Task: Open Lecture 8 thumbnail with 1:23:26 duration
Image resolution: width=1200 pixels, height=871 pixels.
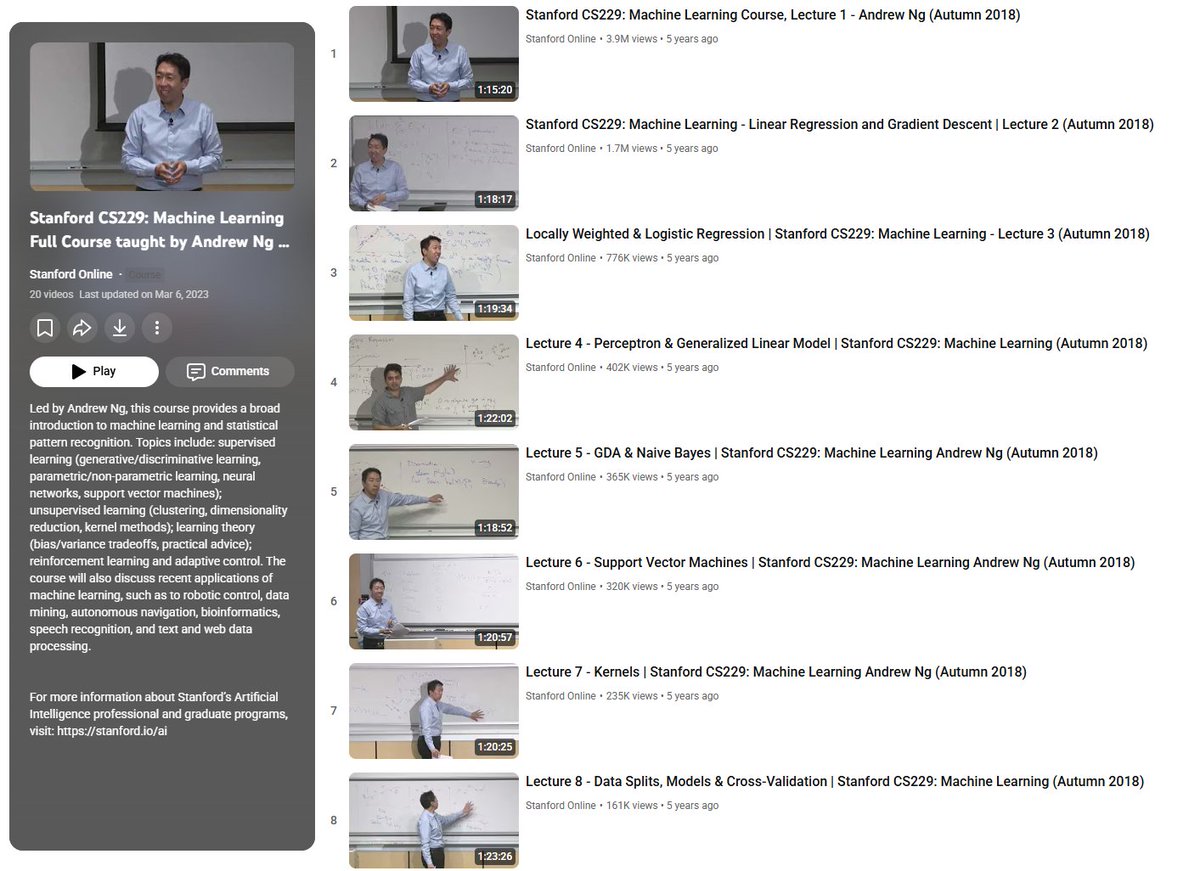Action: (x=434, y=820)
